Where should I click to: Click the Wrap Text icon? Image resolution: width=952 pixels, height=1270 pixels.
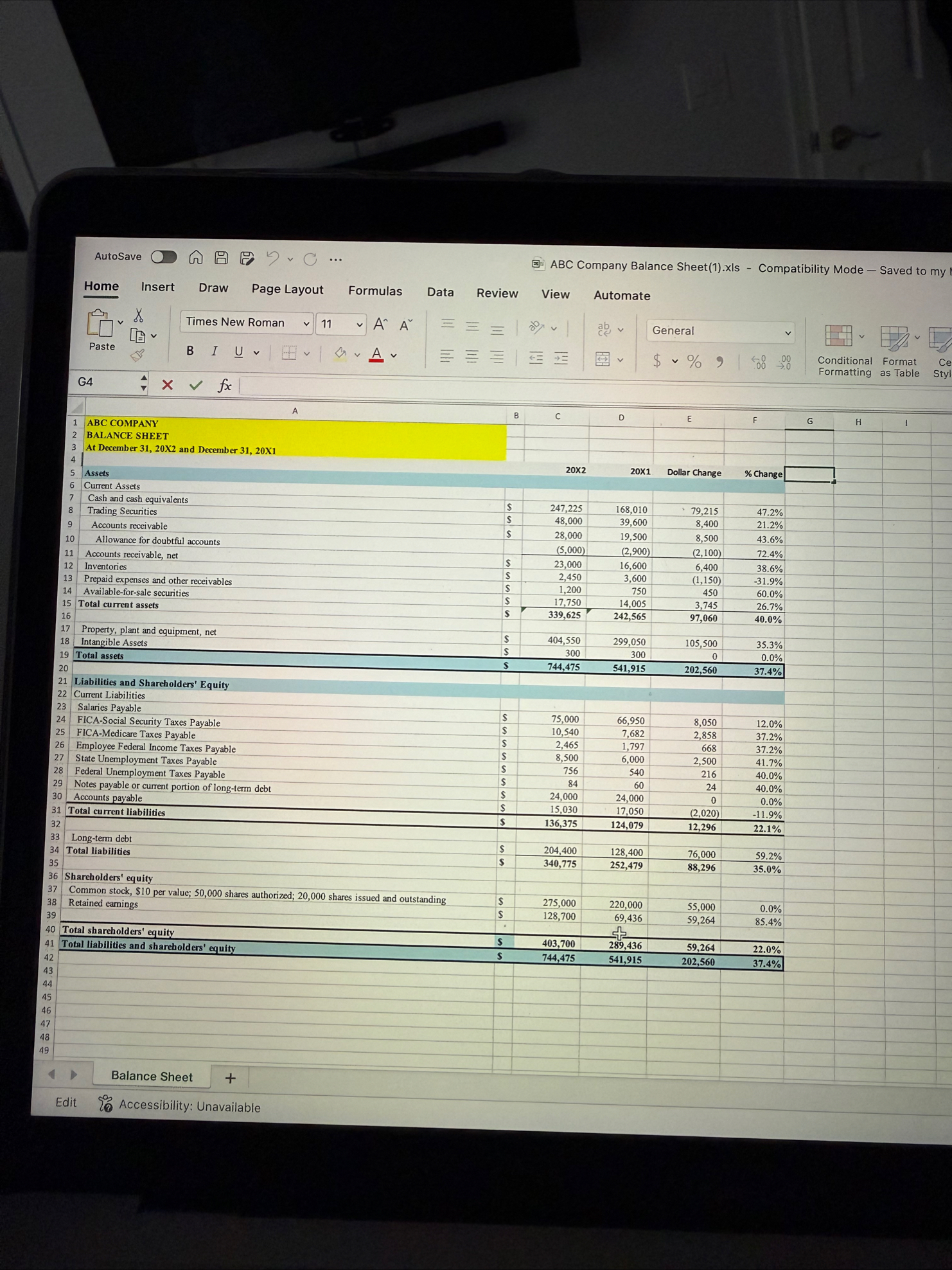pos(604,329)
